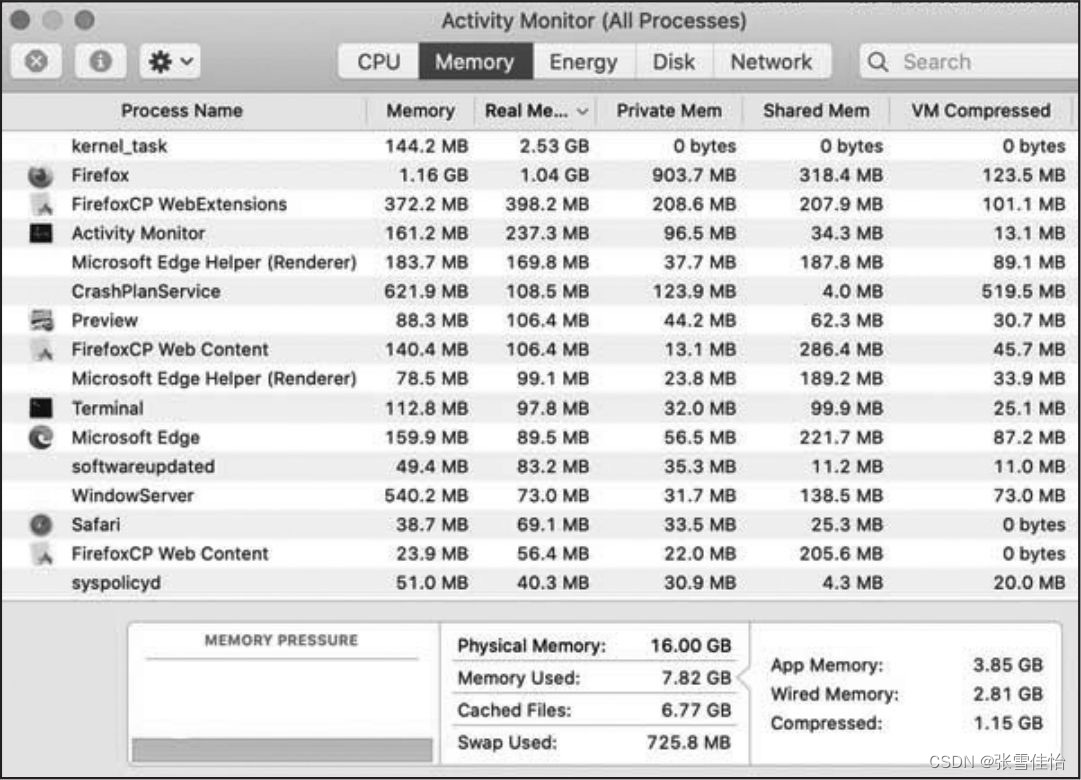Click icon beside FirefoxCP Web Content 140.4 MB
The width and height of the screenshot is (1081, 780).
(x=42, y=350)
